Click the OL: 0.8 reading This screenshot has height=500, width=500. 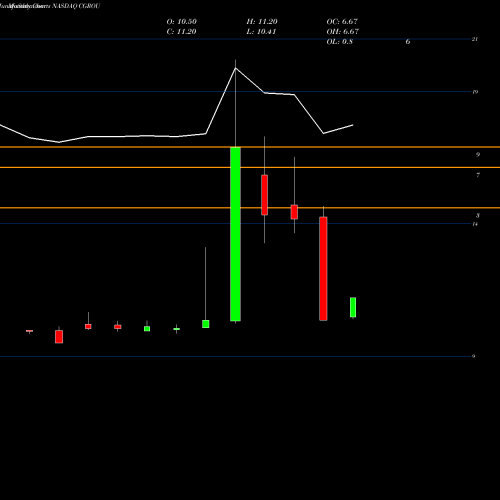coord(340,42)
